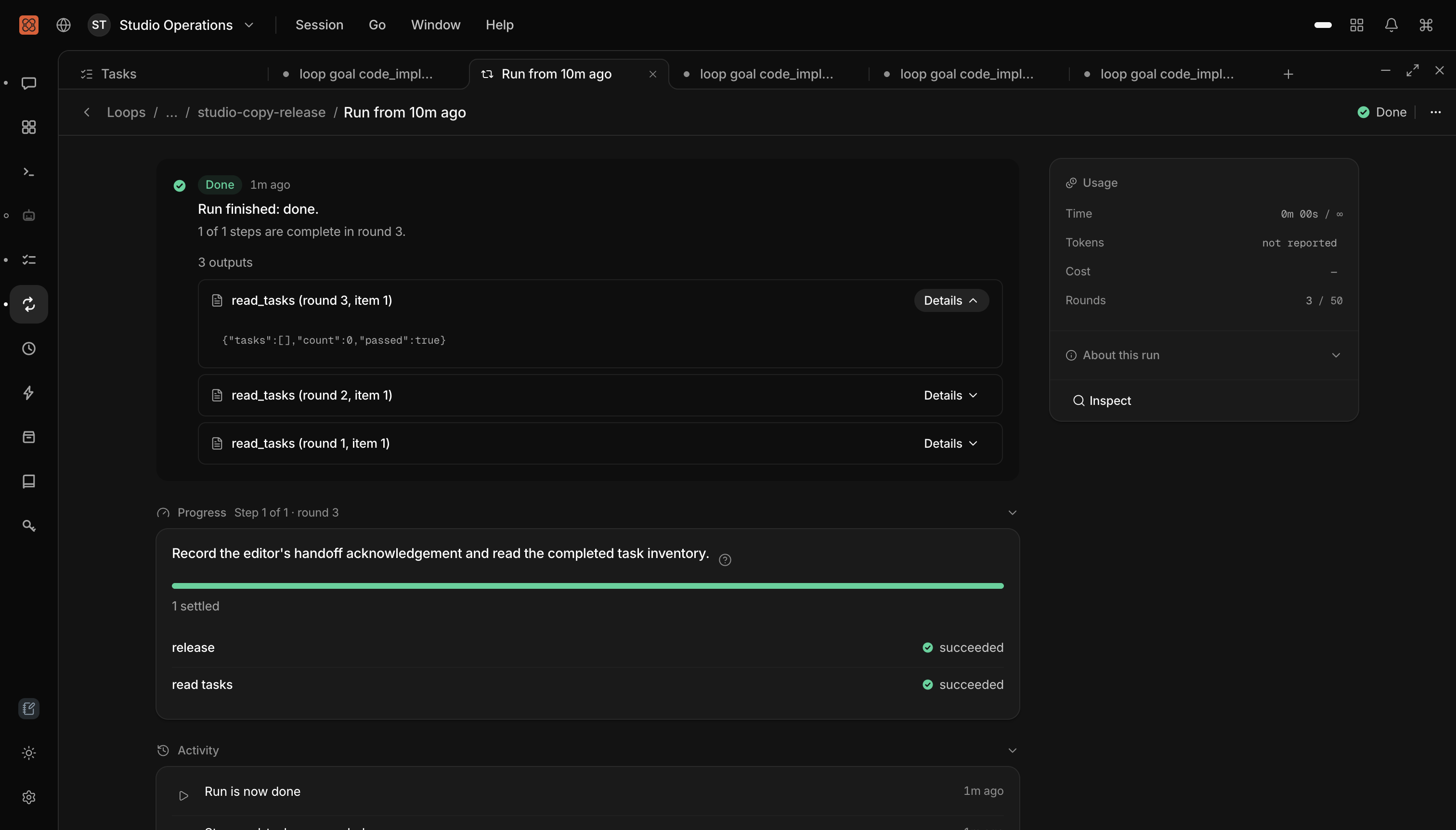Image resolution: width=1456 pixels, height=830 pixels.
Task: Expand Details for read_tasks round 2
Action: pos(951,395)
